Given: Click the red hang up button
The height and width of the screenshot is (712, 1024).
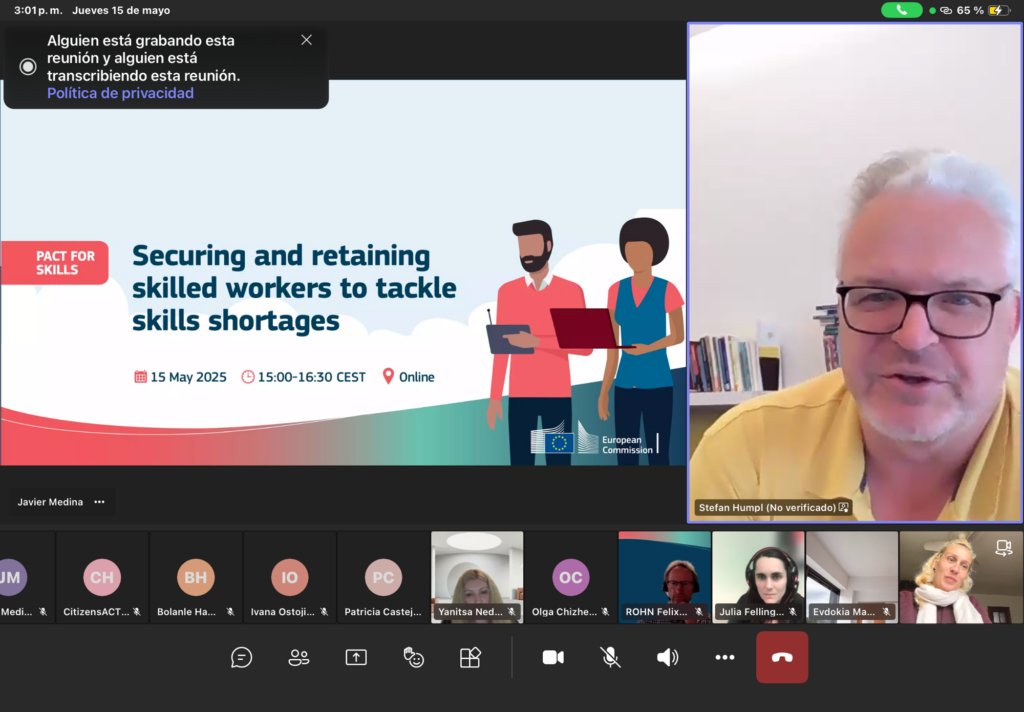Looking at the screenshot, I should click(781, 657).
